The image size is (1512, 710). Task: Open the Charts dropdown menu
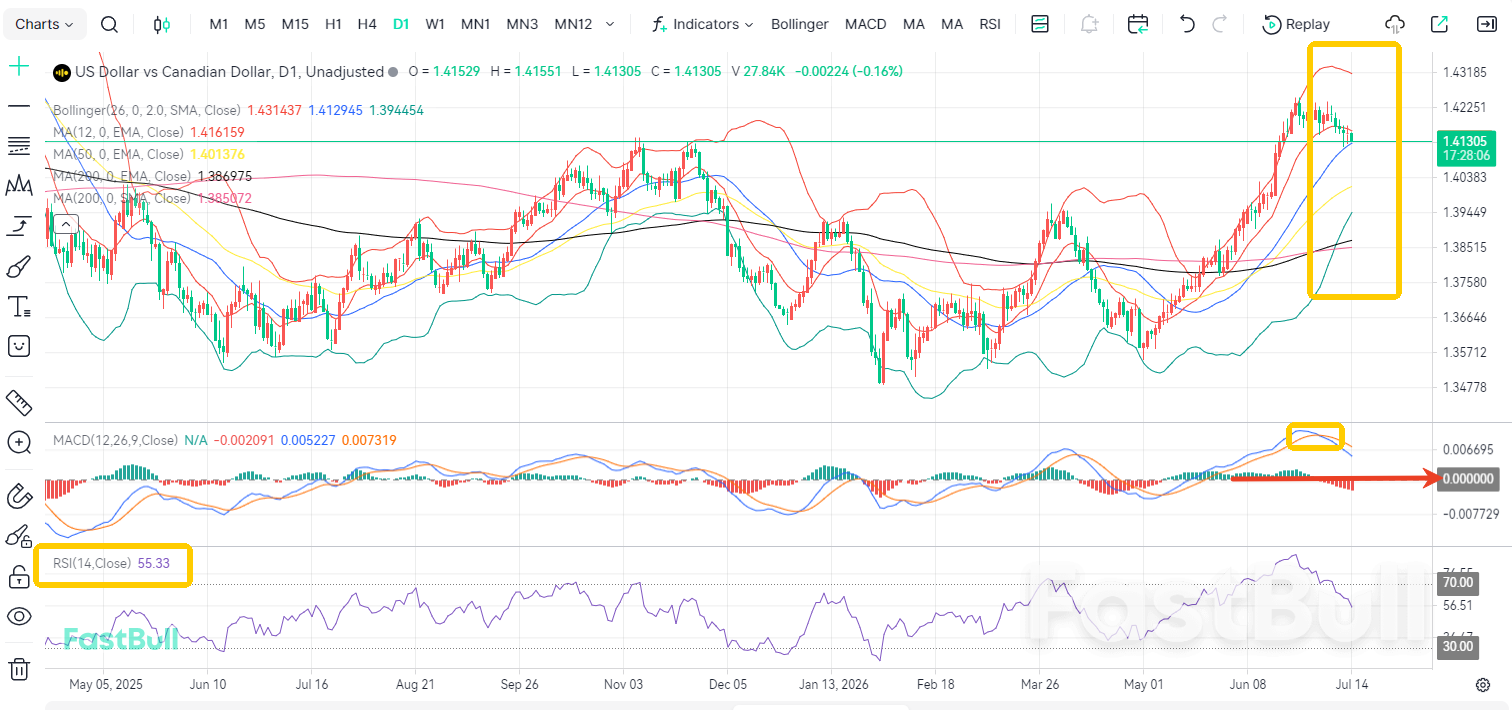tap(45, 24)
